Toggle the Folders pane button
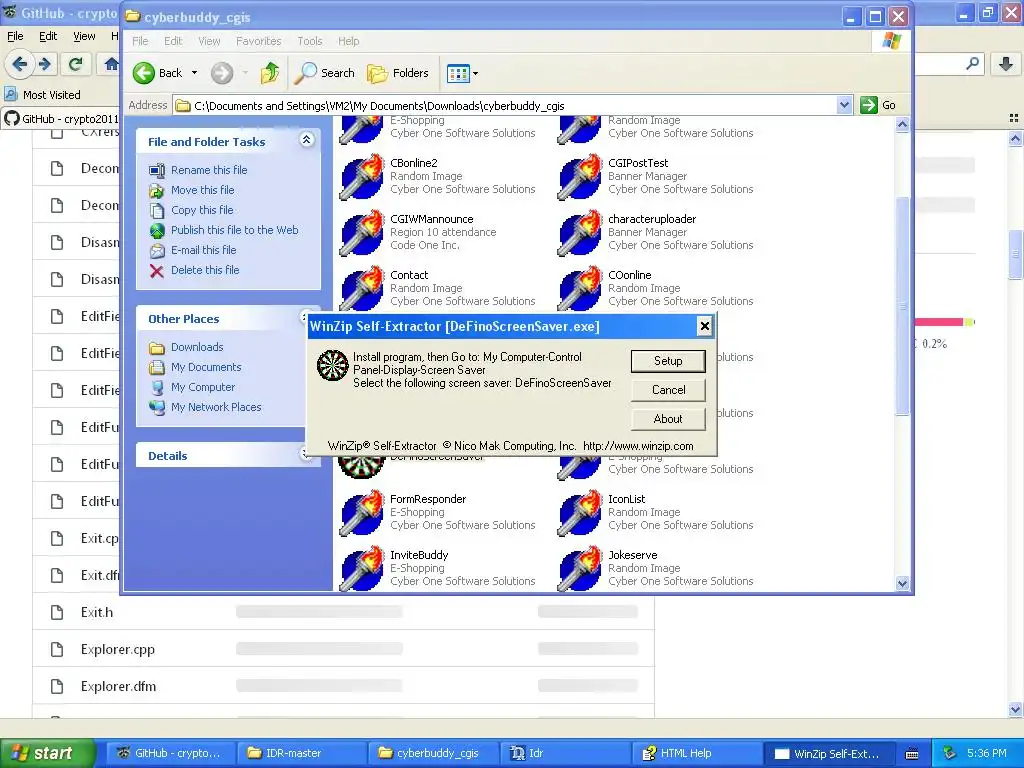Screen dimensions: 1024x768 tap(398, 73)
